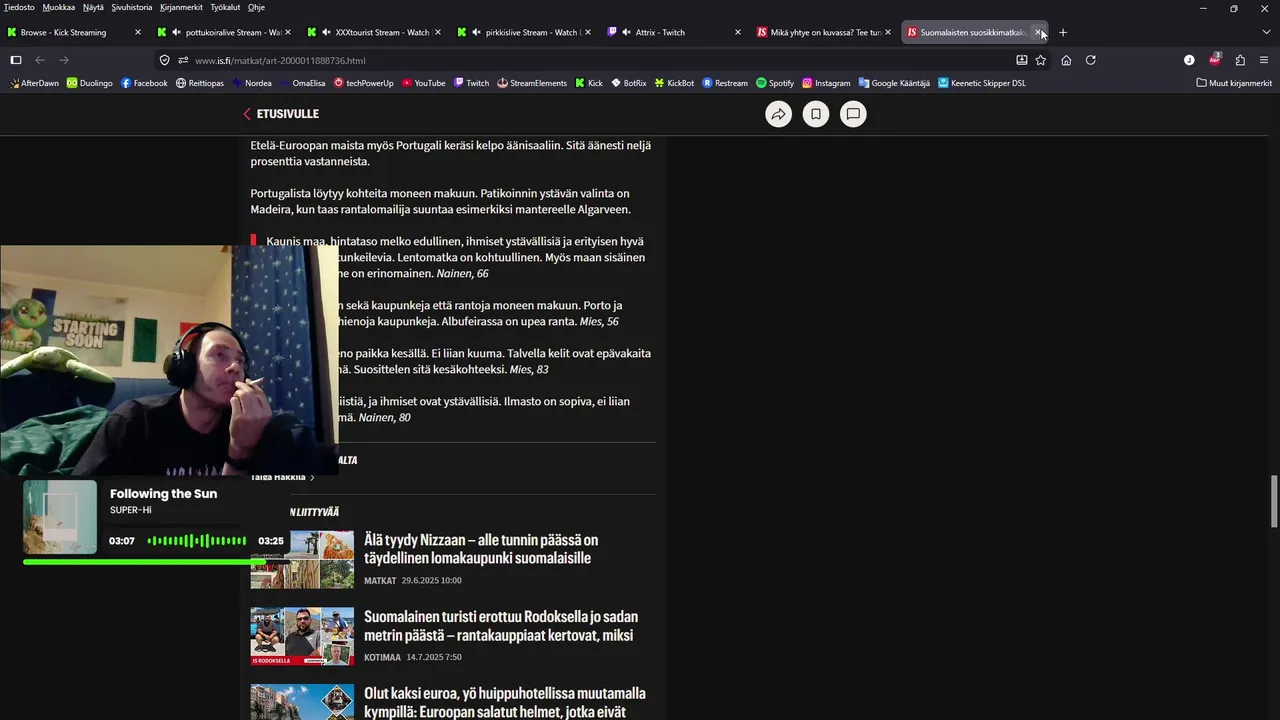
Task: Go forward to next page
Action: click(64, 60)
